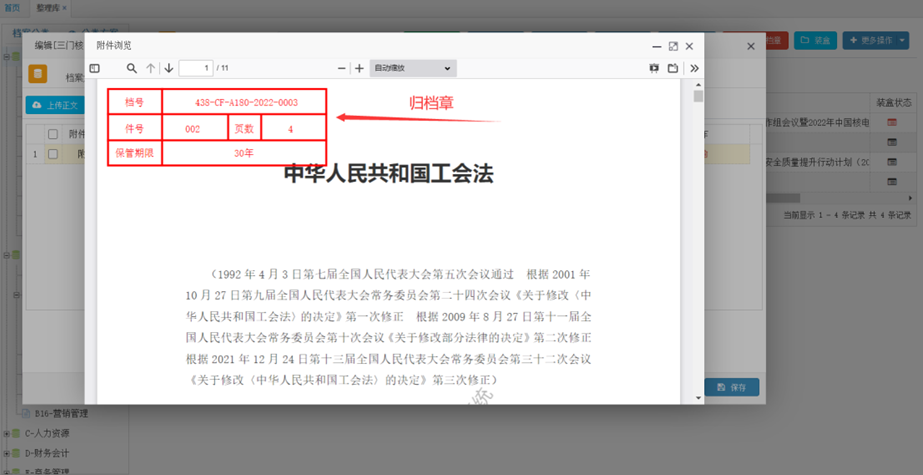Open the find-in-document search icon
The height and width of the screenshot is (475, 923).
point(132,68)
